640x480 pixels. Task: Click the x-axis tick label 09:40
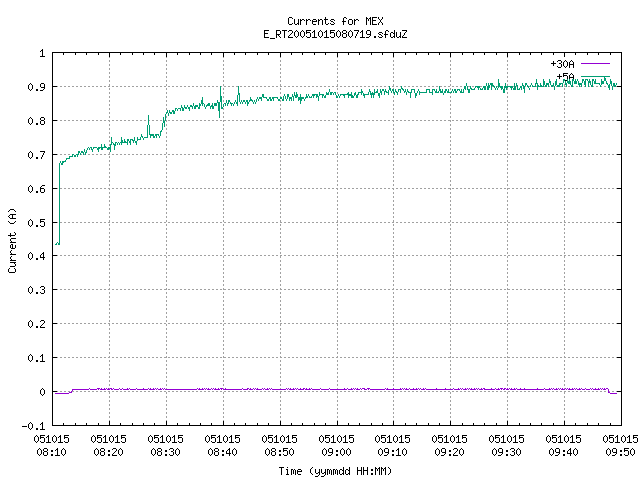[x=564, y=452]
